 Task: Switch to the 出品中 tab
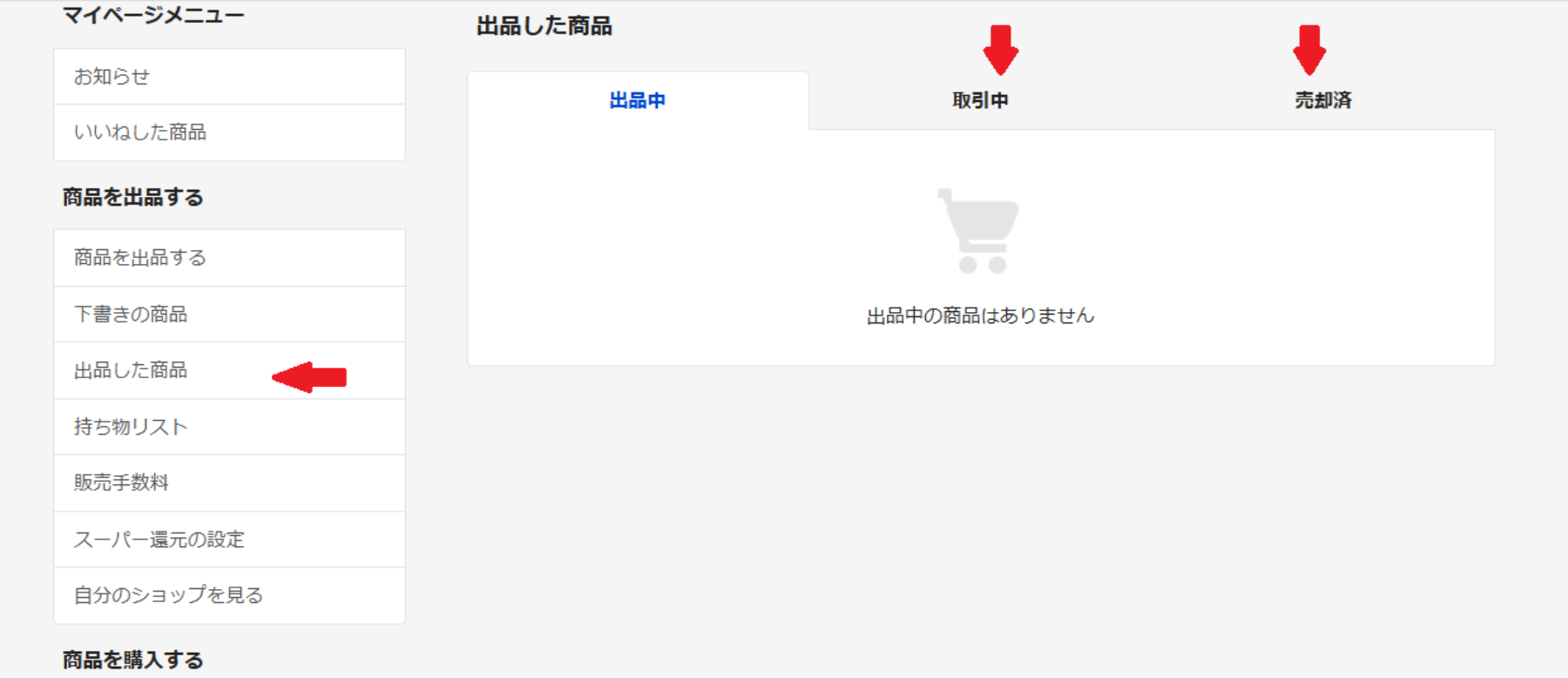[x=638, y=100]
